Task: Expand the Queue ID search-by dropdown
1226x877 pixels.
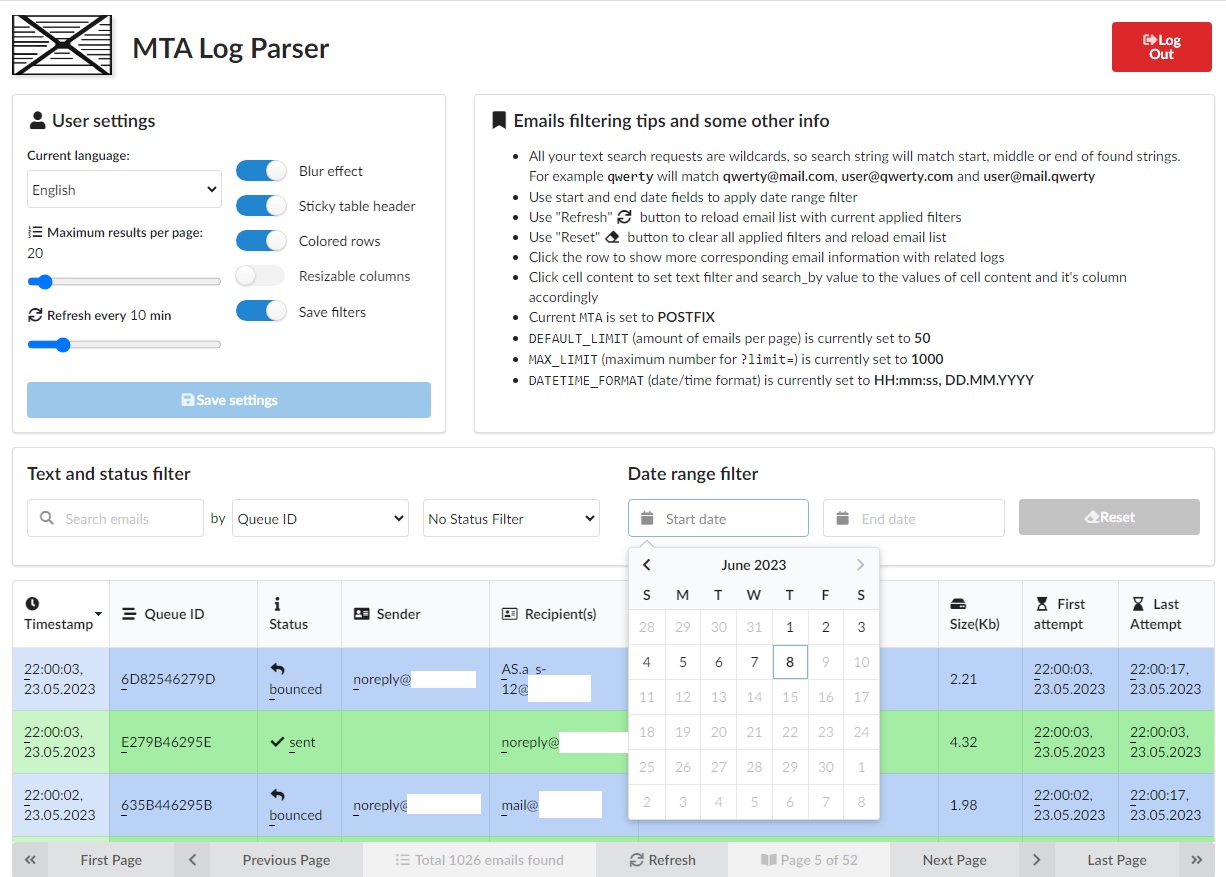Action: (320, 519)
